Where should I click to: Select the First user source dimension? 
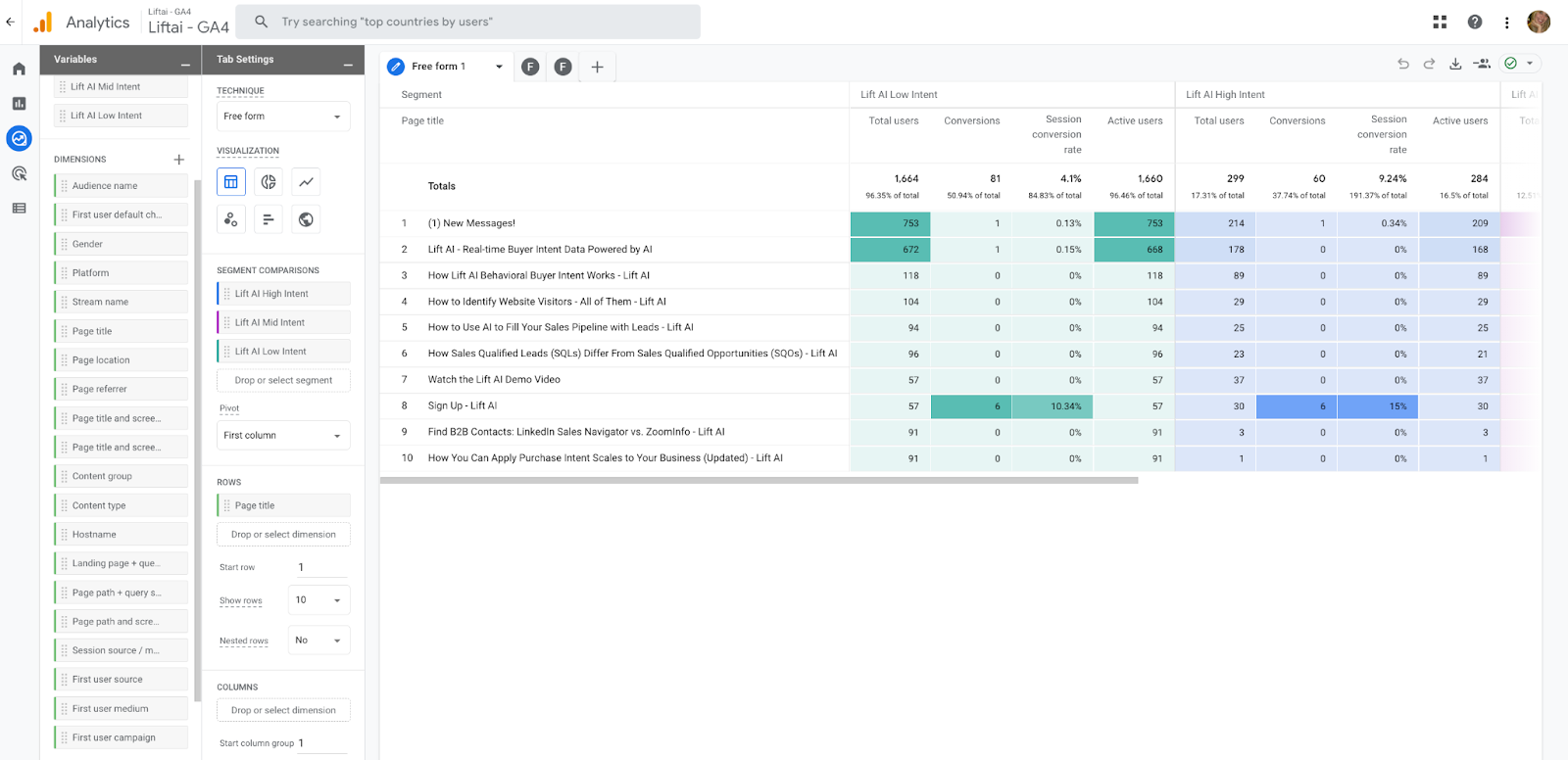(x=121, y=680)
